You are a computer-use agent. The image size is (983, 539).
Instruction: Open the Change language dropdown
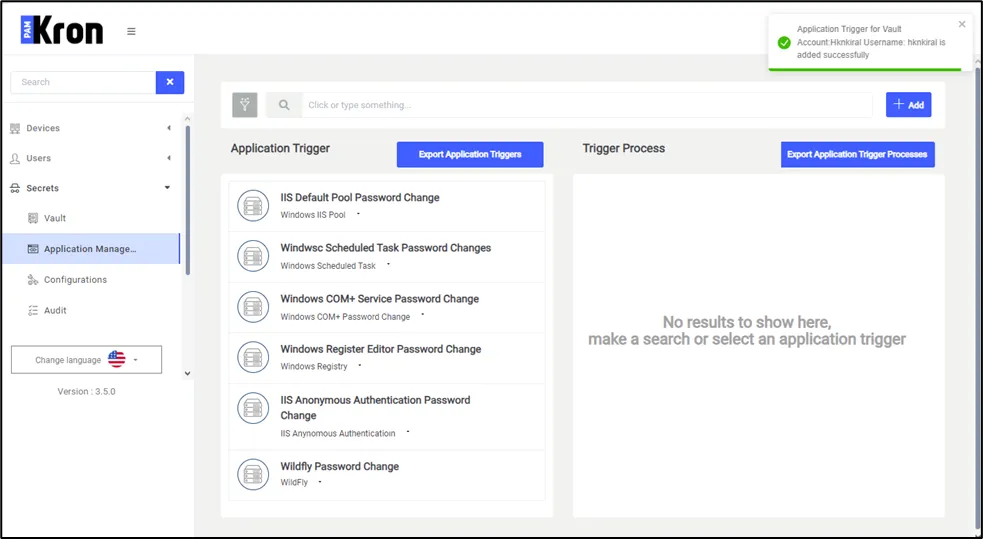(87, 360)
